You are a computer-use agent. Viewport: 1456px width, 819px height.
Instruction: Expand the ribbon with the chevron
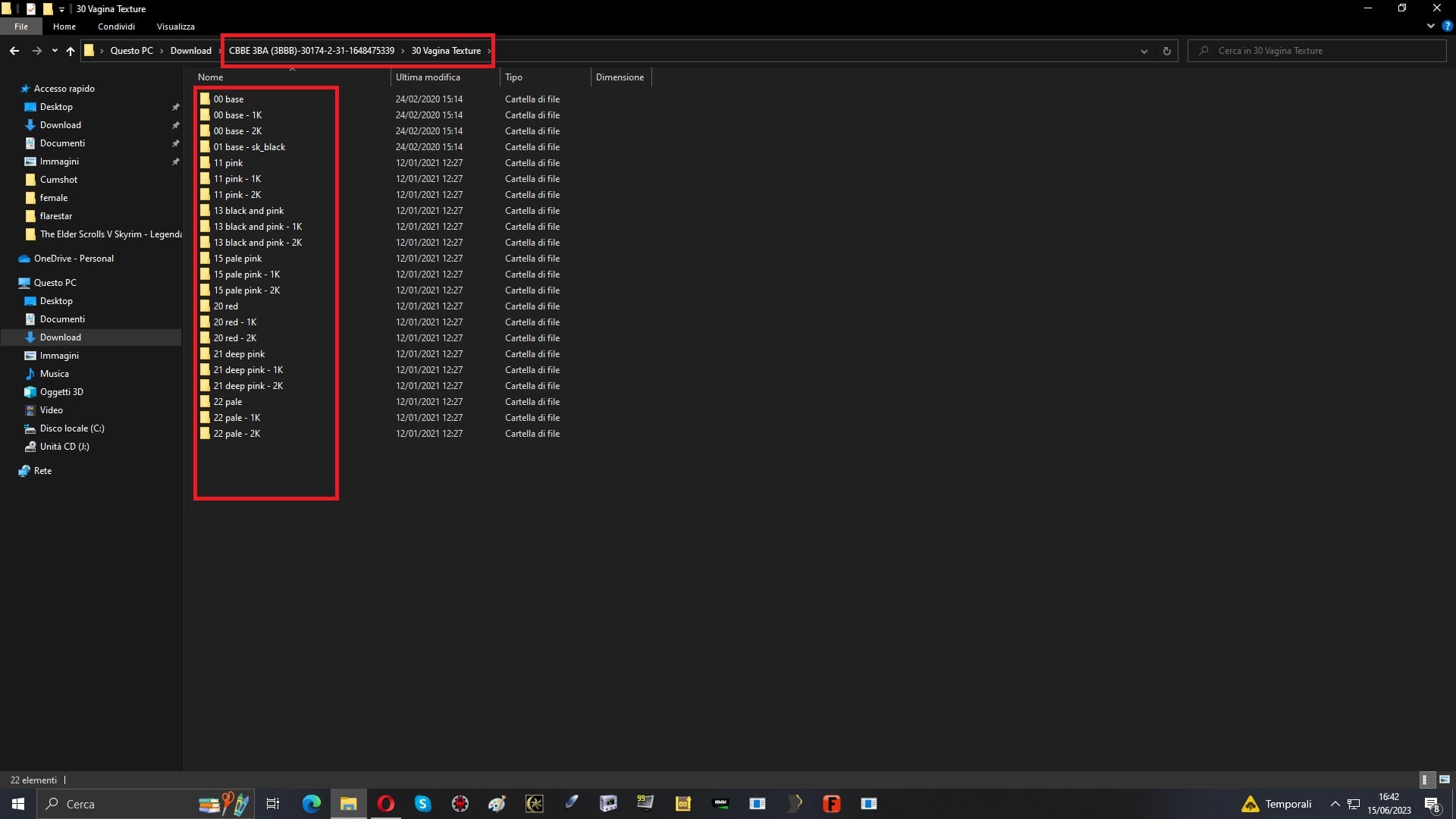click(x=1431, y=26)
